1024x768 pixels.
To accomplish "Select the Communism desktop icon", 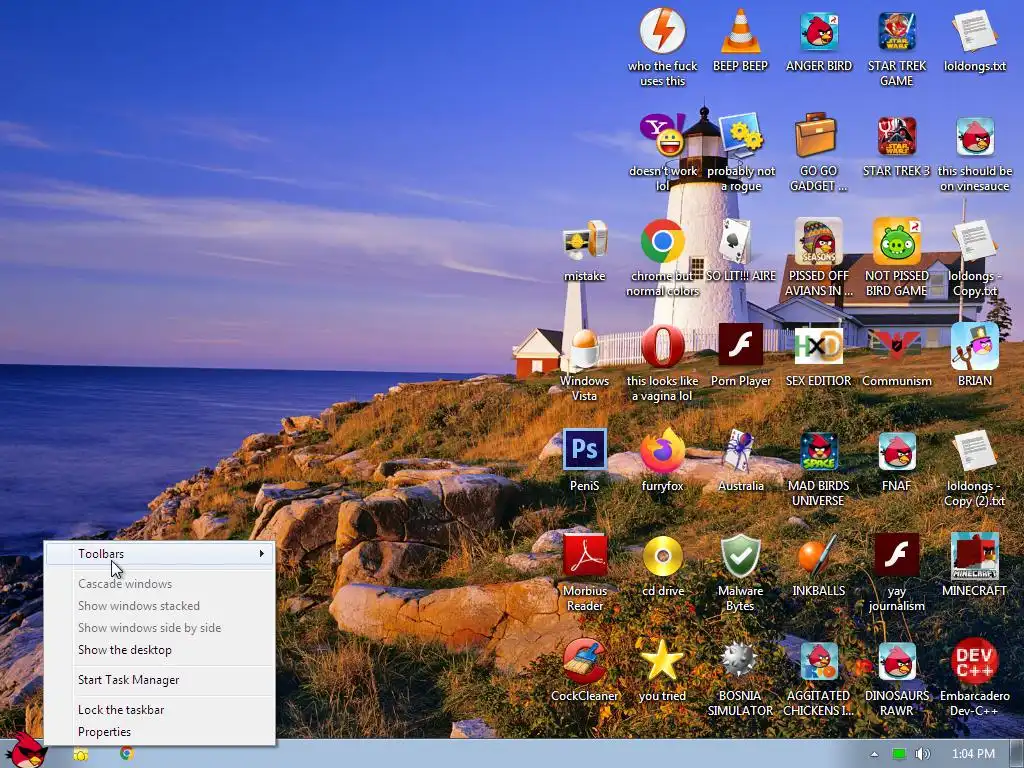I will click(x=897, y=344).
